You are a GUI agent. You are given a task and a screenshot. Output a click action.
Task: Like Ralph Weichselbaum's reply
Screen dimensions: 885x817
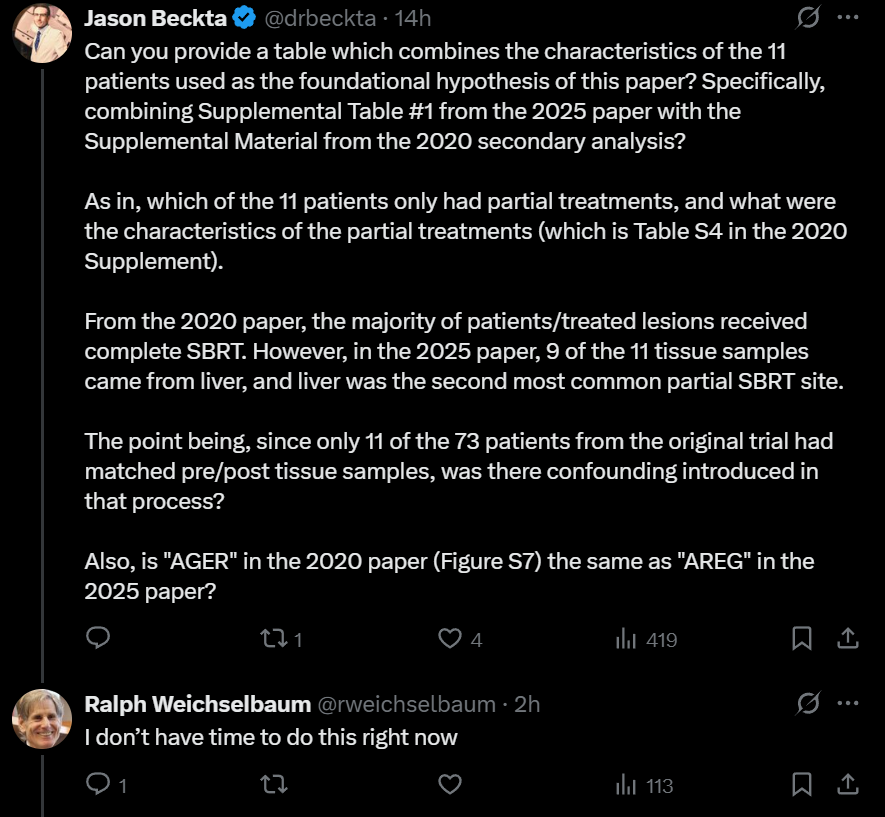[x=451, y=784]
